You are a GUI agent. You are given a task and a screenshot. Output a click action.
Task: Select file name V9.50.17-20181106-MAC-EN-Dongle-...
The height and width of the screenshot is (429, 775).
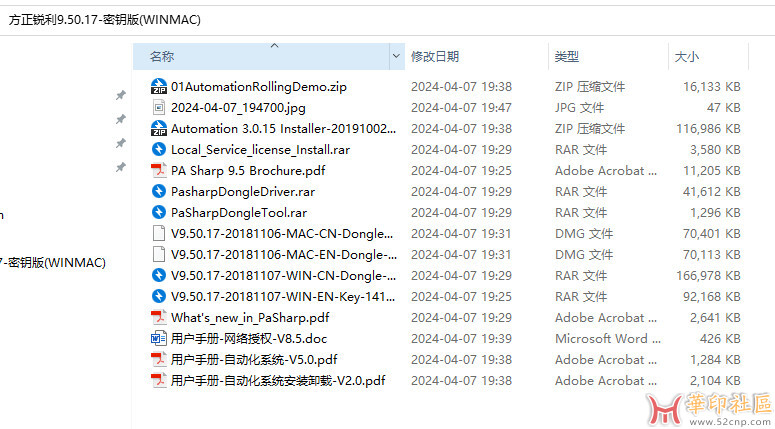pyautogui.click(x=284, y=255)
